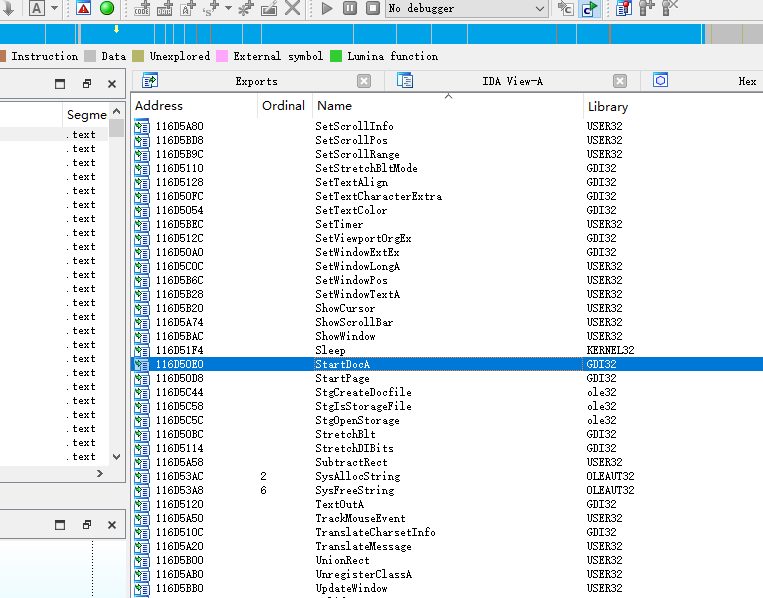Click the green circle toolbar icon
Image resolution: width=763 pixels, height=598 pixels.
[x=107, y=8]
